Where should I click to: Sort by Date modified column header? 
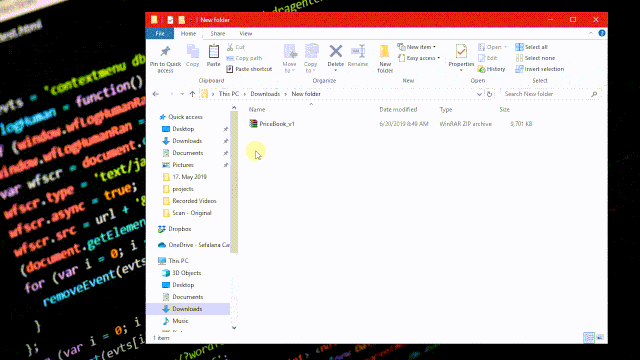(x=398, y=109)
